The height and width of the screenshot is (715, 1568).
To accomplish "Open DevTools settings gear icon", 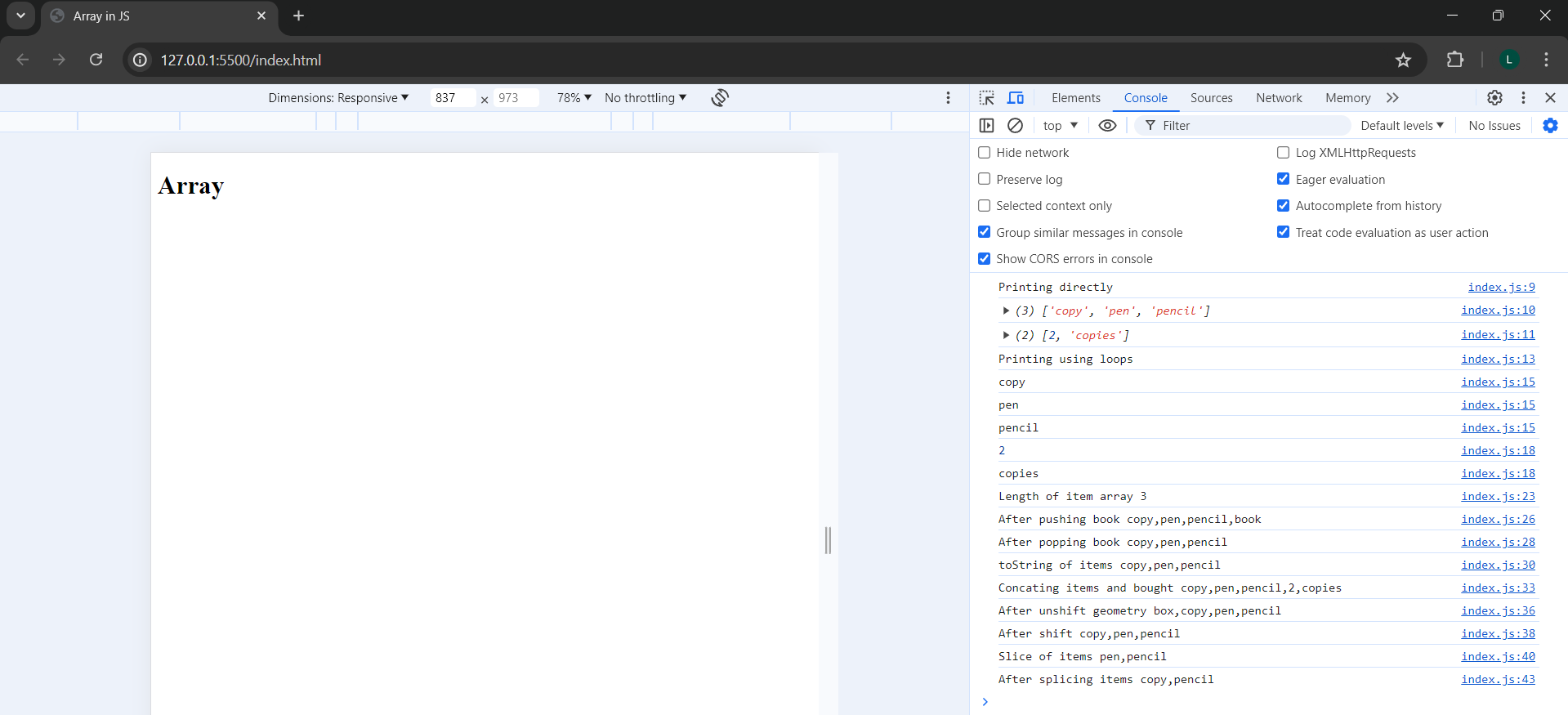I will pyautogui.click(x=1494, y=98).
